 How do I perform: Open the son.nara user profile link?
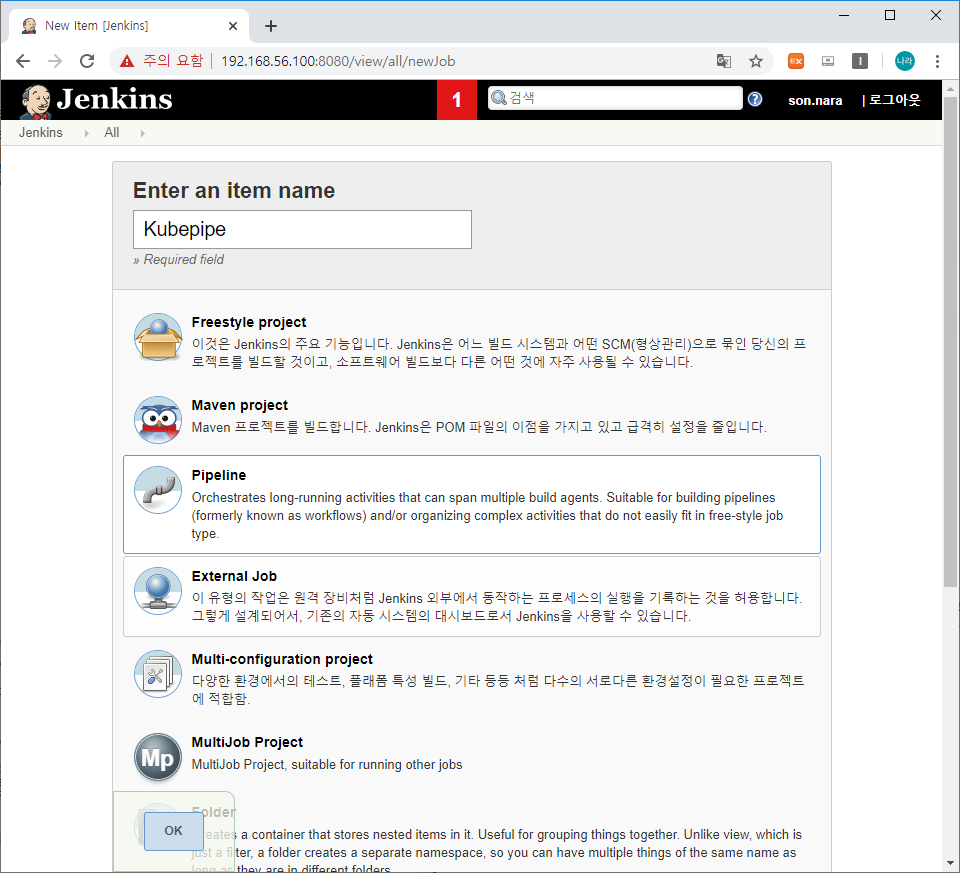point(815,100)
